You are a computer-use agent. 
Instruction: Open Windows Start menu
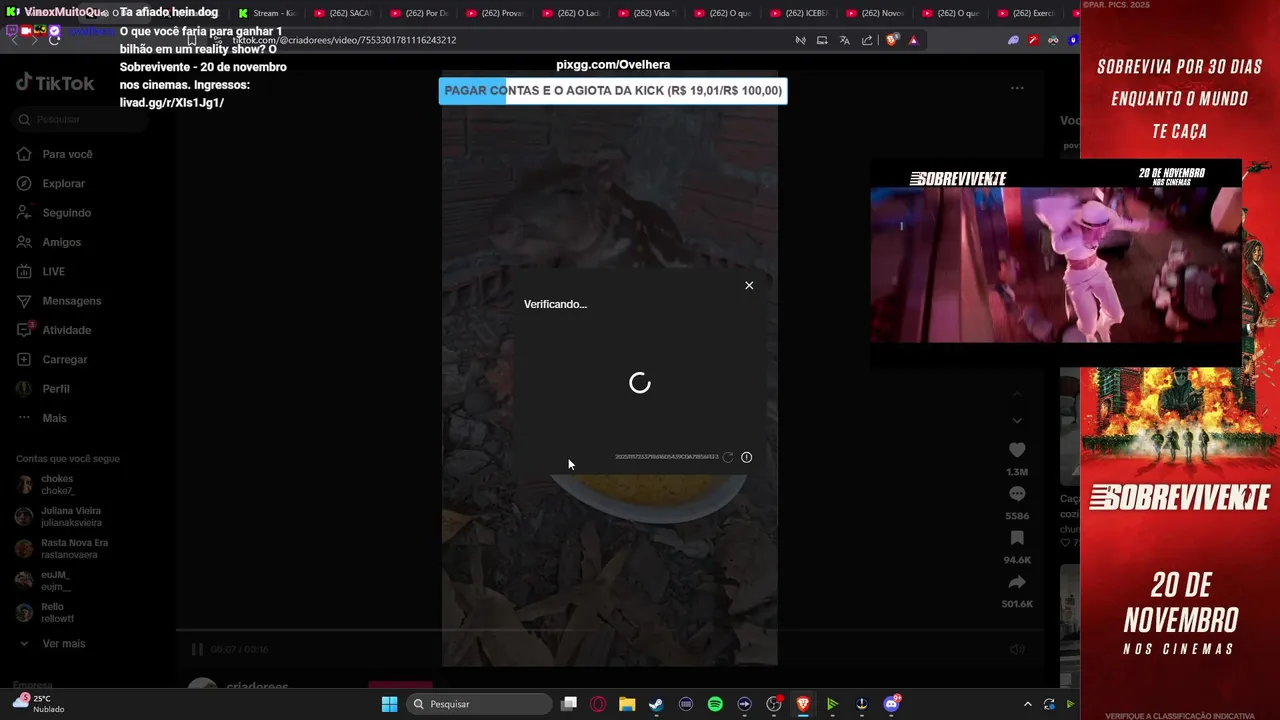tap(389, 704)
